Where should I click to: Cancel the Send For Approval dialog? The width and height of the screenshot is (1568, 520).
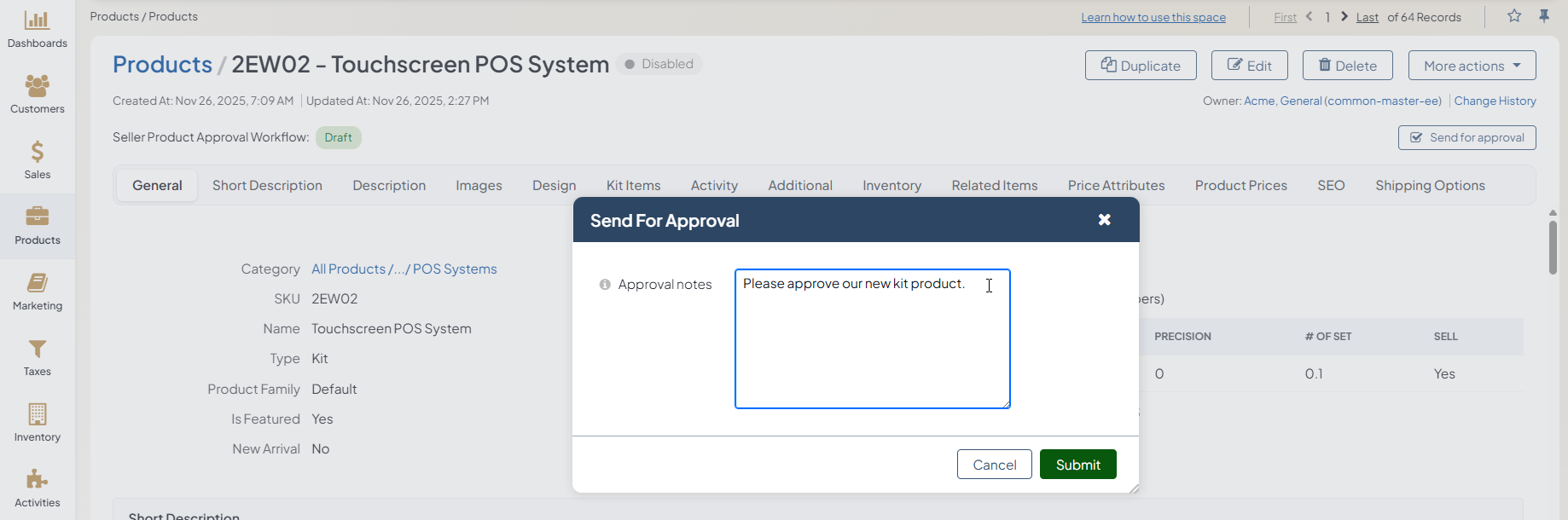click(x=994, y=465)
